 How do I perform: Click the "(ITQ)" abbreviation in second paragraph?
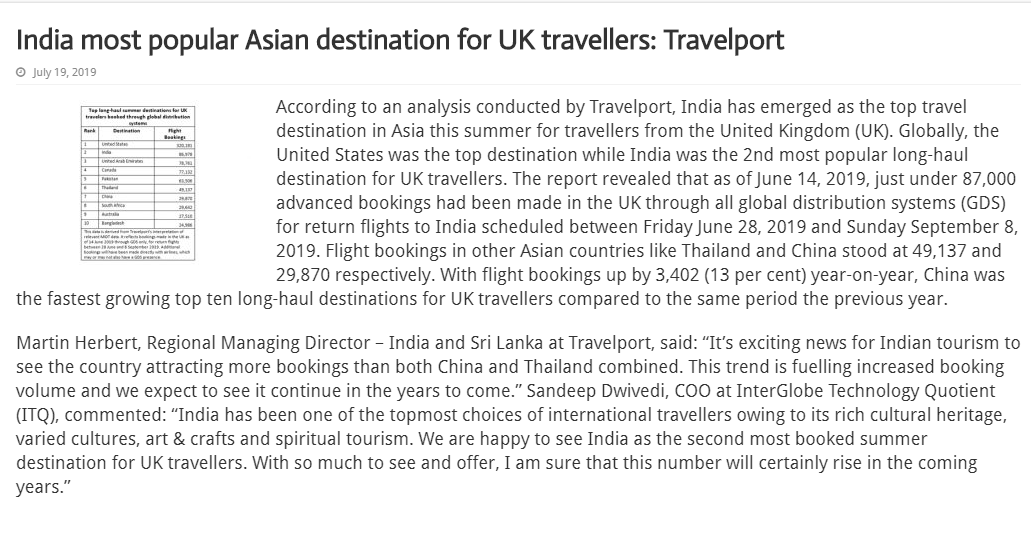37,415
